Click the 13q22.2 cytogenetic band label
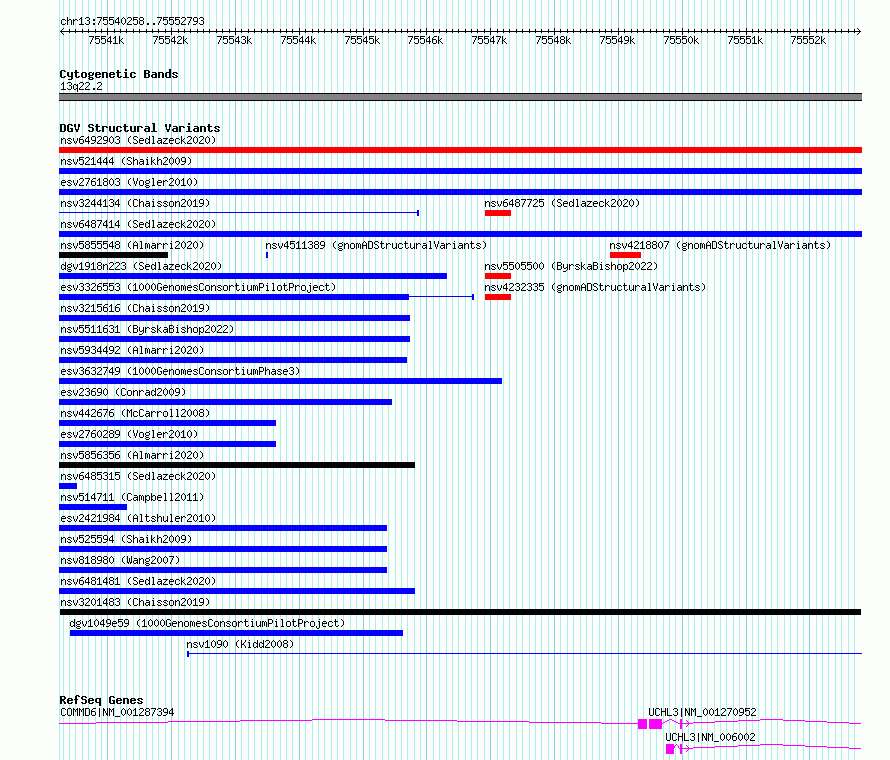 click(81, 86)
